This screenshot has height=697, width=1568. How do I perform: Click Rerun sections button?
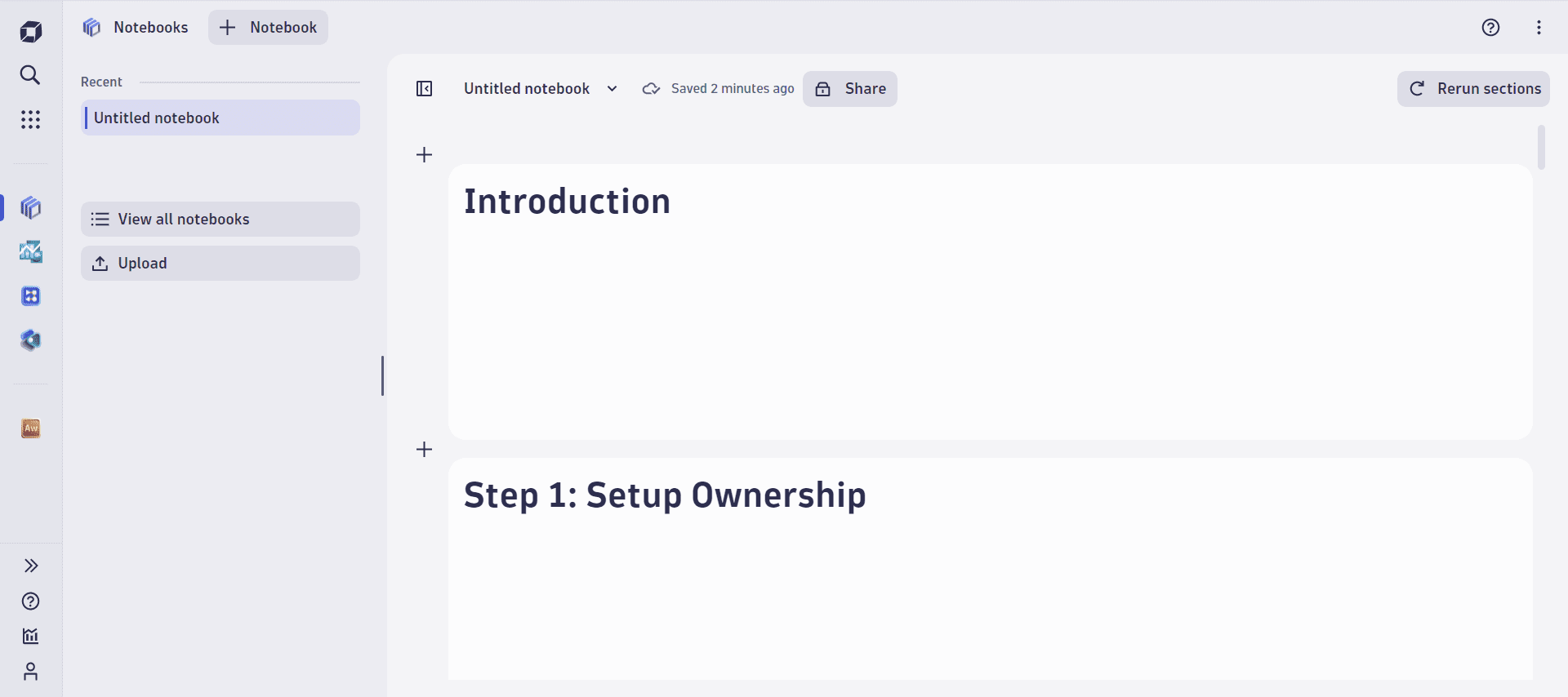[1473, 89]
